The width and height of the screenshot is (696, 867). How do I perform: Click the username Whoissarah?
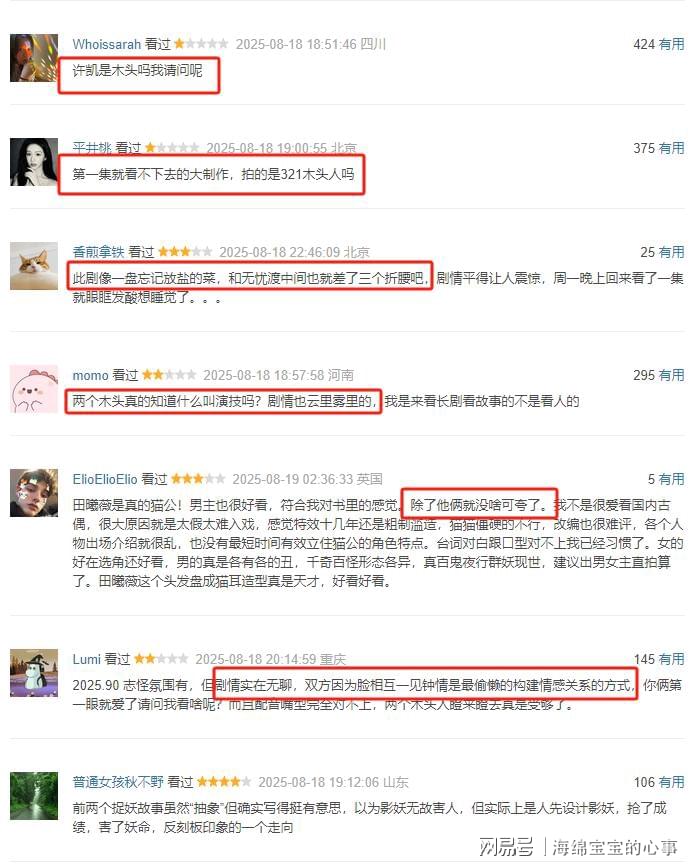[107, 44]
